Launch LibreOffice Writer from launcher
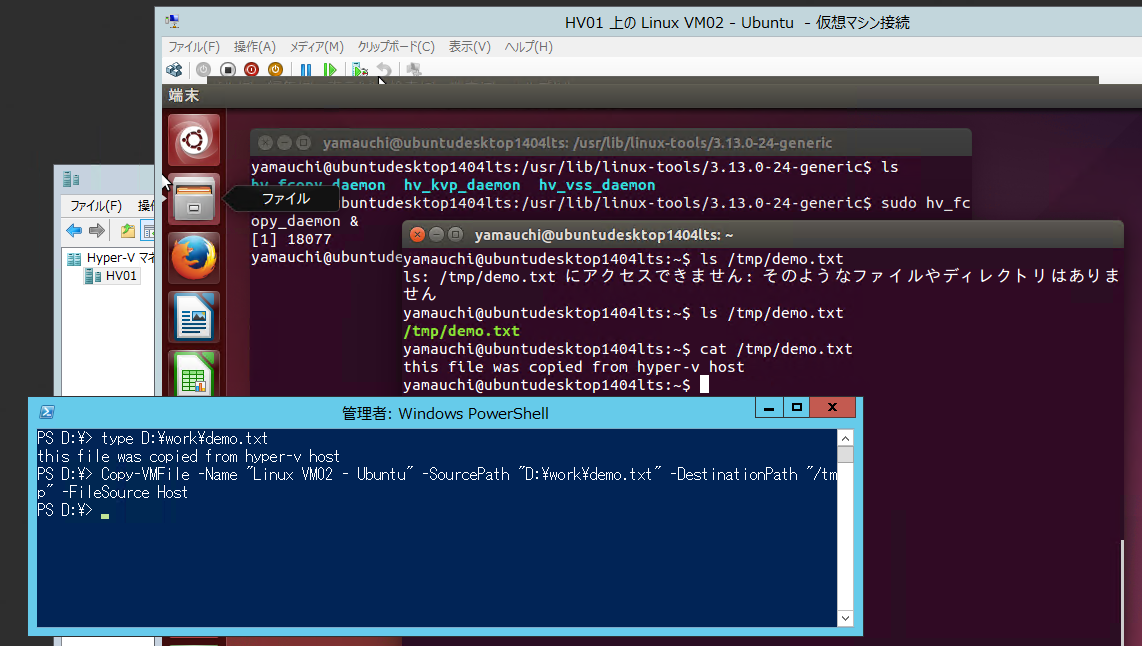Viewport: 1142px width, 646px height. [194, 317]
